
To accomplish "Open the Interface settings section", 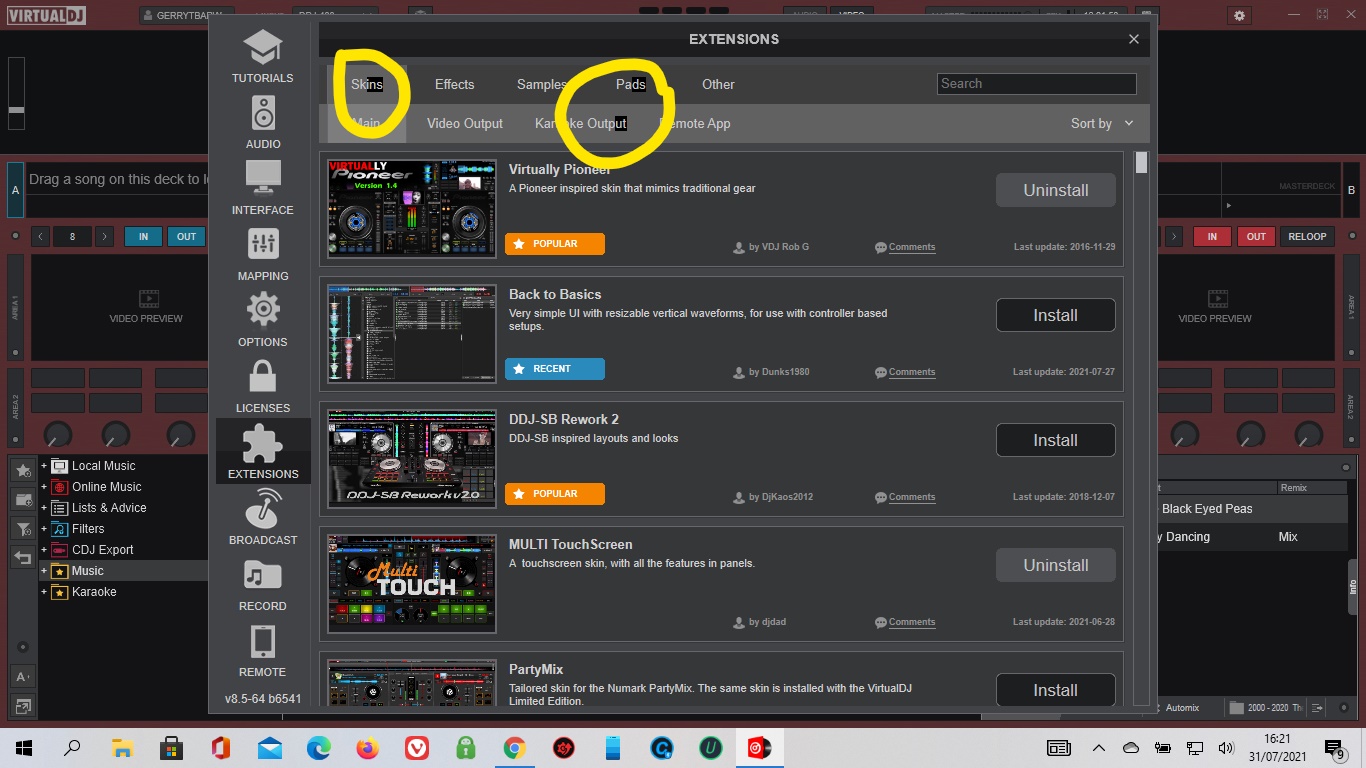I will pos(263,189).
